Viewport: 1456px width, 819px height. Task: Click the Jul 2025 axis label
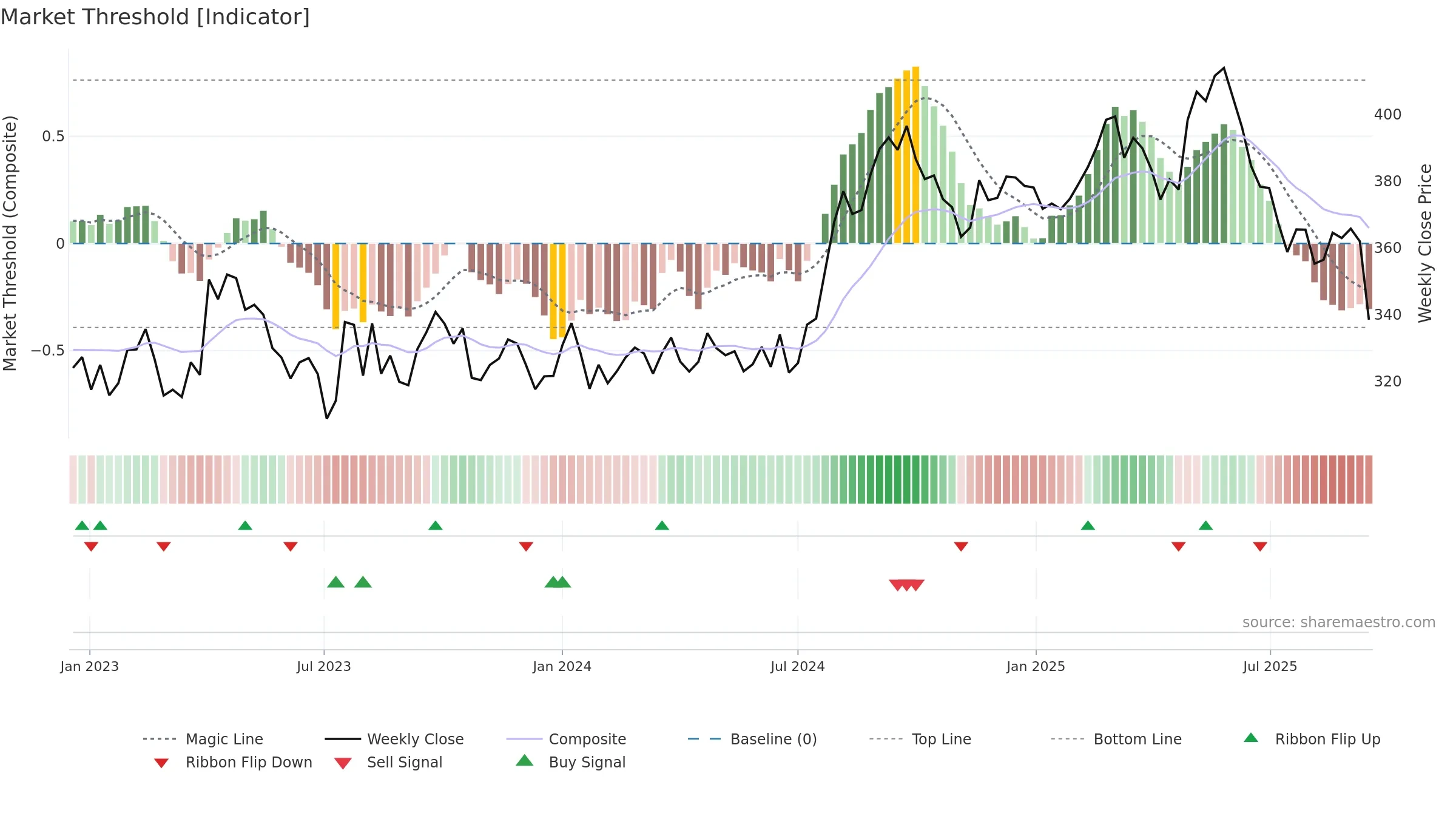(x=1270, y=666)
